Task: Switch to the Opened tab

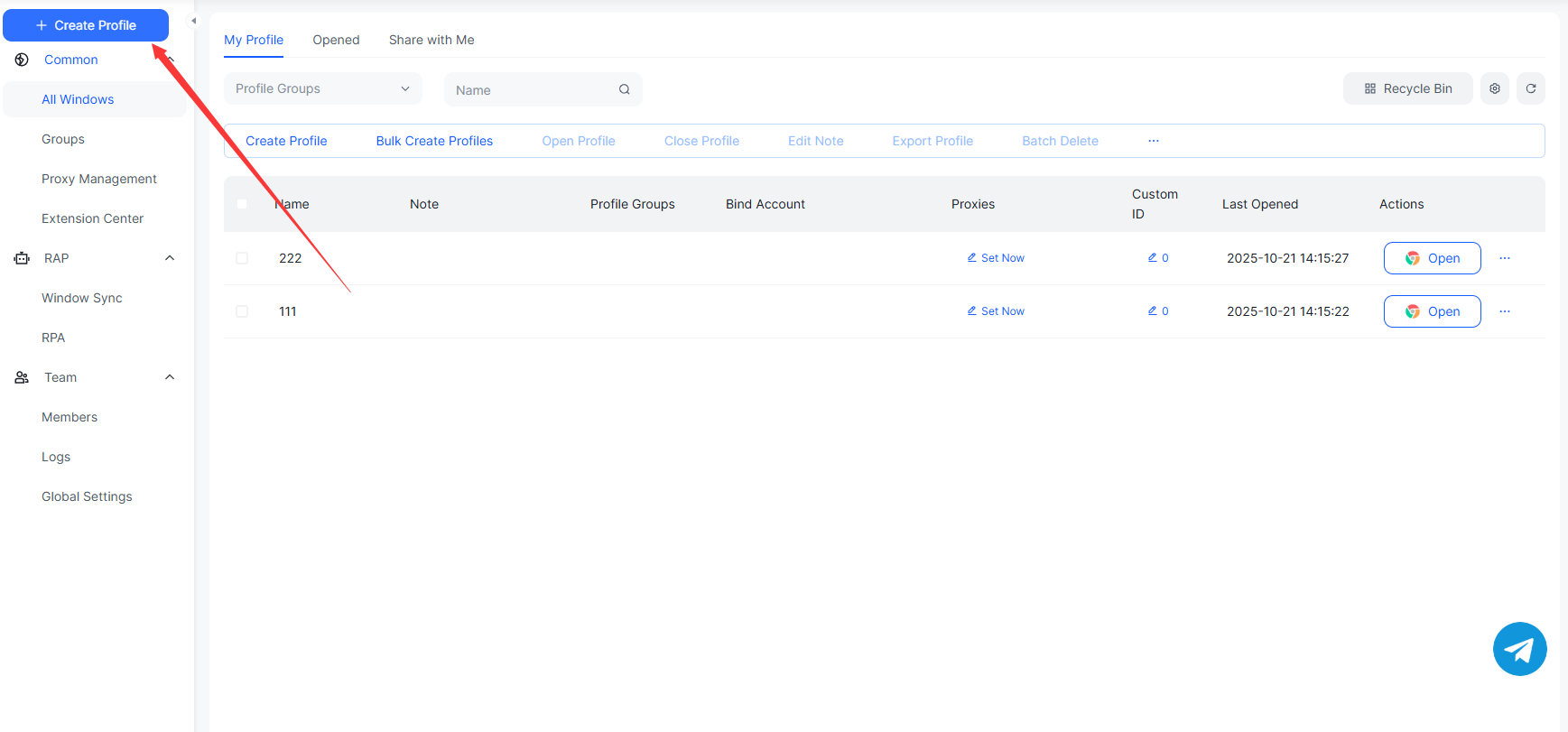Action: (x=336, y=40)
